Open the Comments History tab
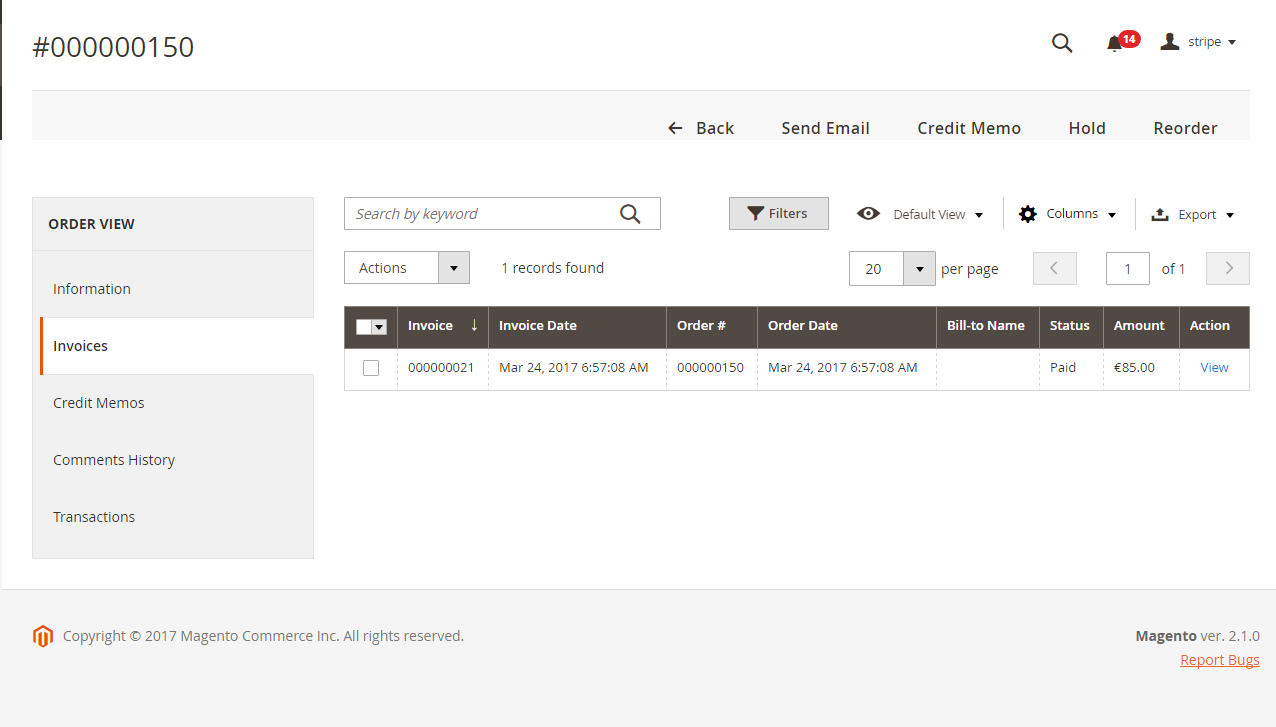 point(114,460)
